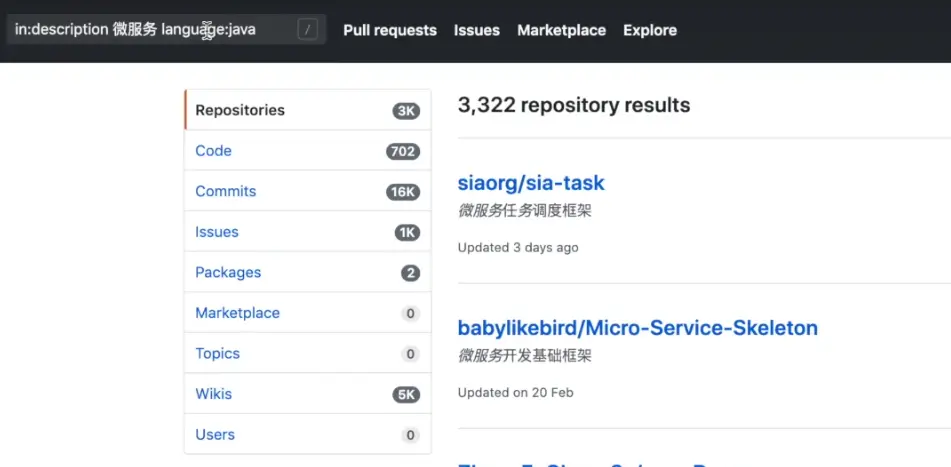Select the Issues filter in results sidebar
This screenshot has height=467, width=951.
217,232
